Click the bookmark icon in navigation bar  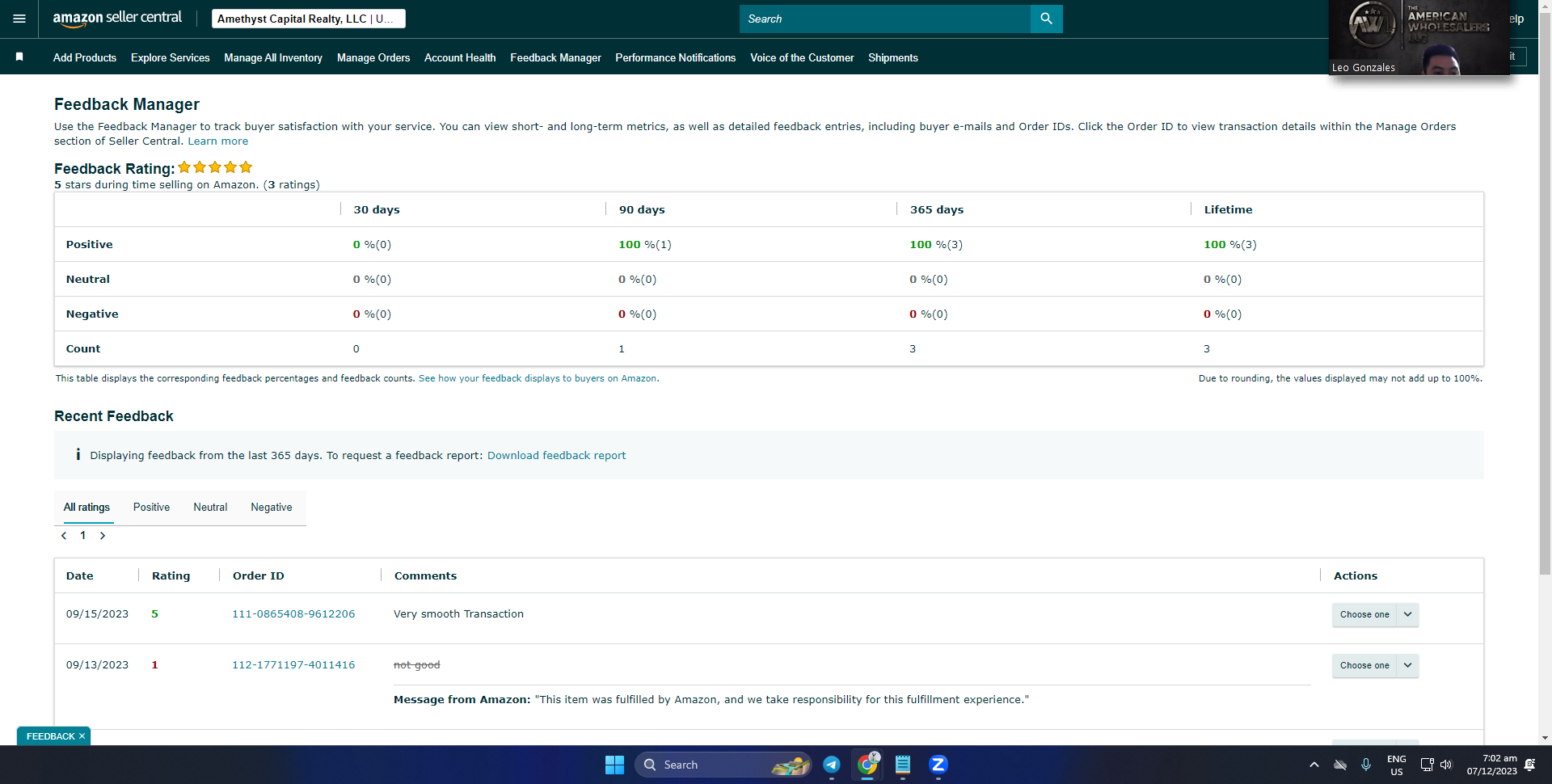point(19,57)
